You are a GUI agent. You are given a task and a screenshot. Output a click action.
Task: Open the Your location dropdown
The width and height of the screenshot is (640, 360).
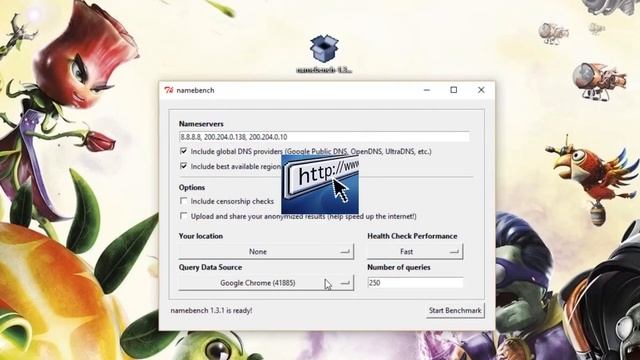tap(266, 252)
